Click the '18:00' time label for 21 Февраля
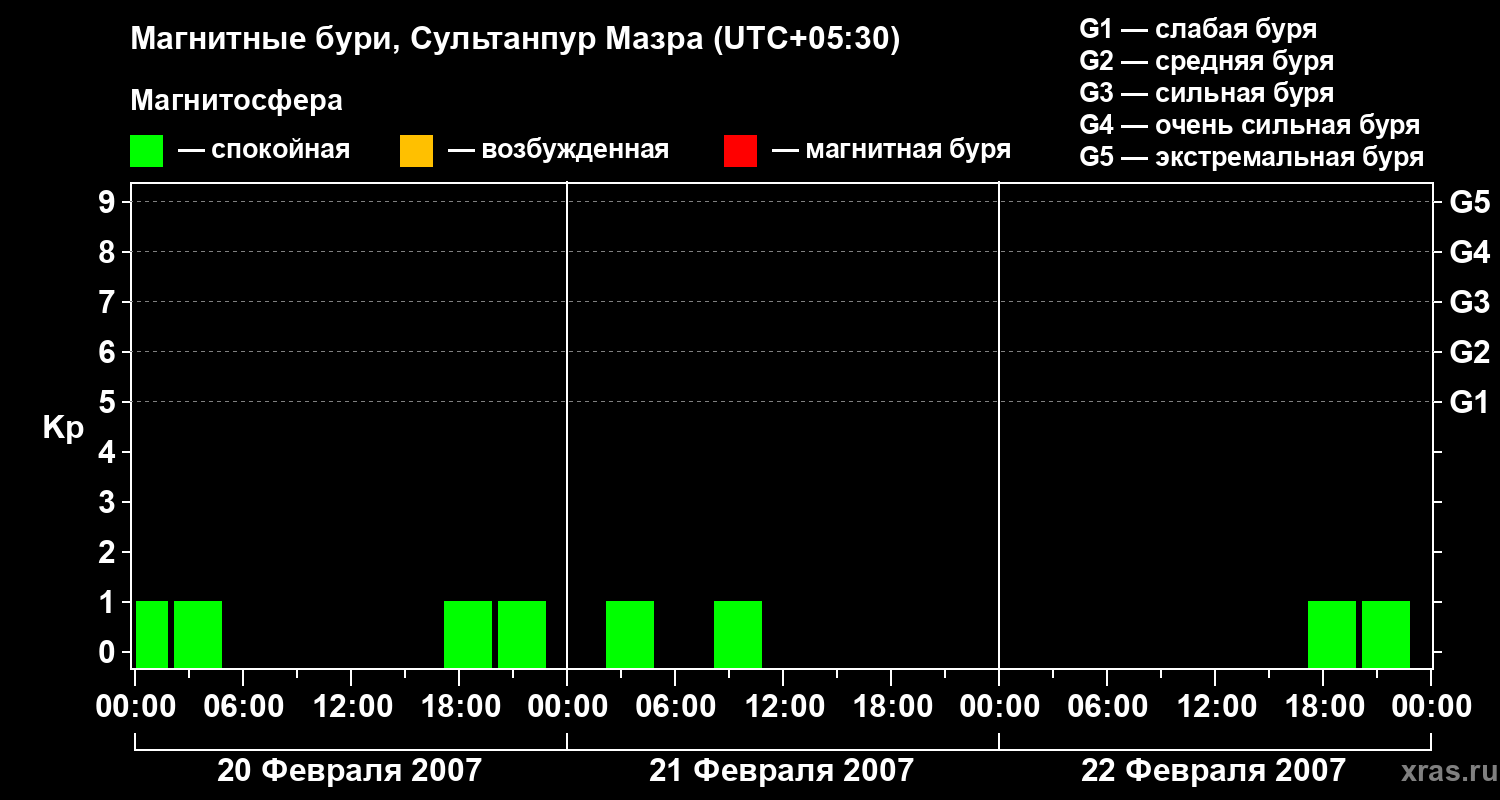Viewport: 1500px width, 800px height. (891, 707)
